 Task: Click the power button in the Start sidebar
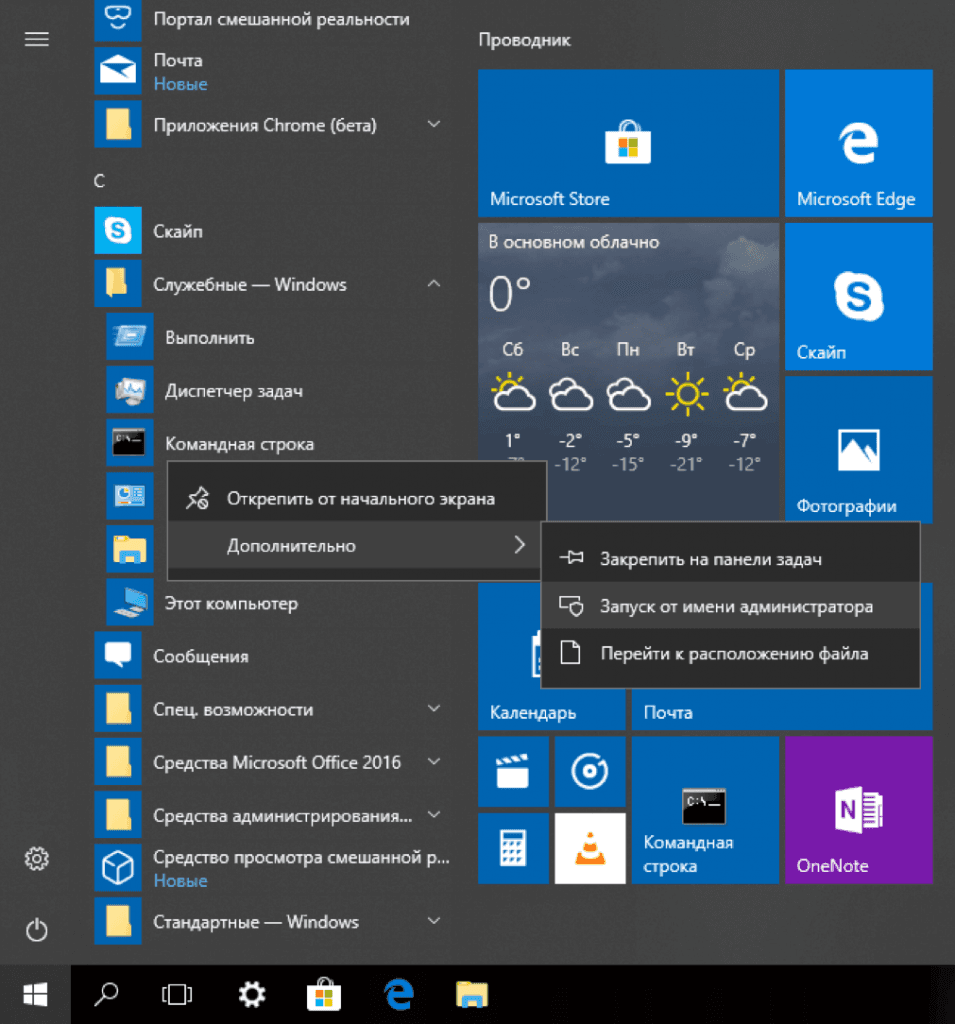pos(37,931)
